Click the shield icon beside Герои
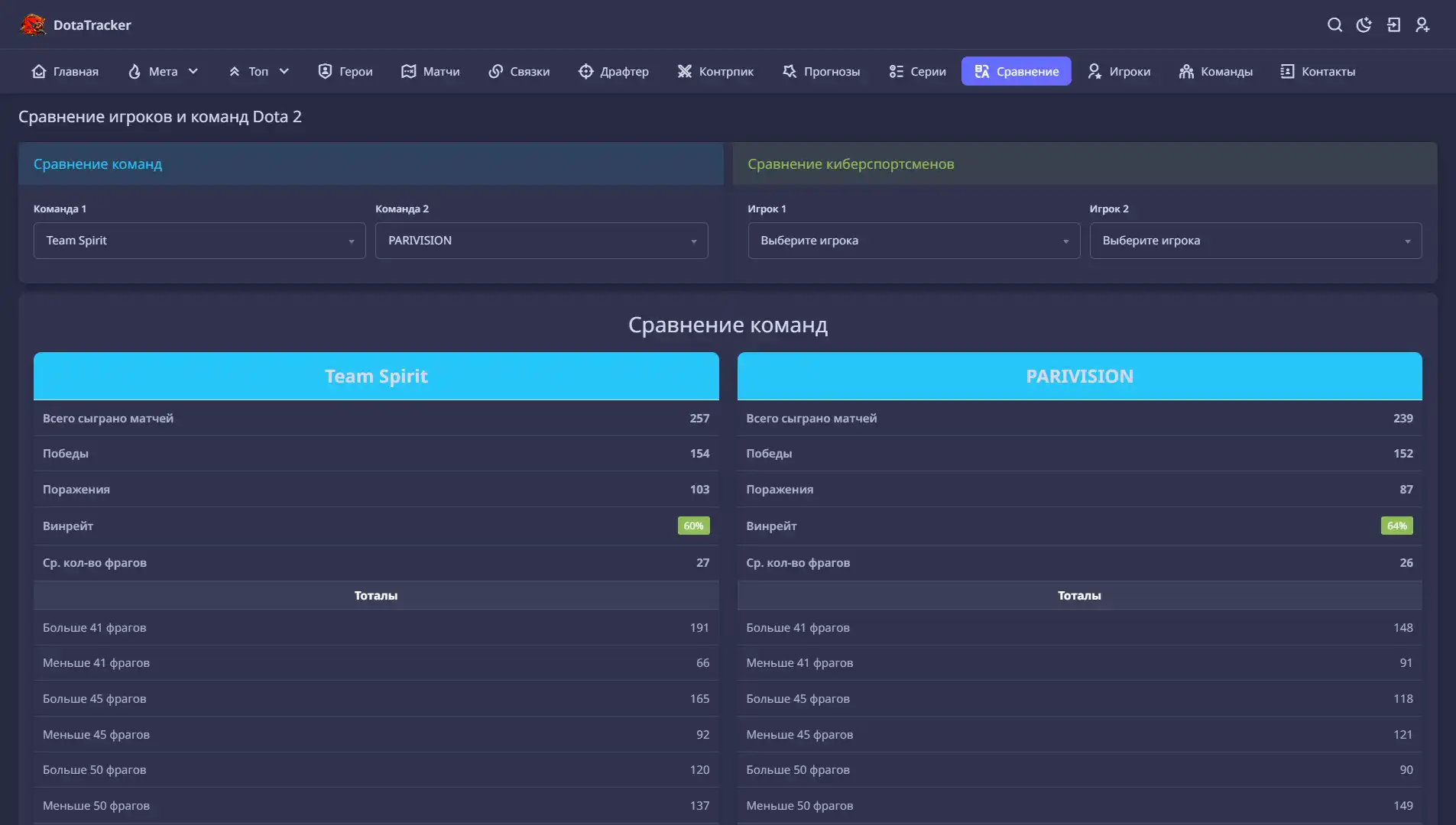This screenshot has width=1456, height=825. pos(325,71)
